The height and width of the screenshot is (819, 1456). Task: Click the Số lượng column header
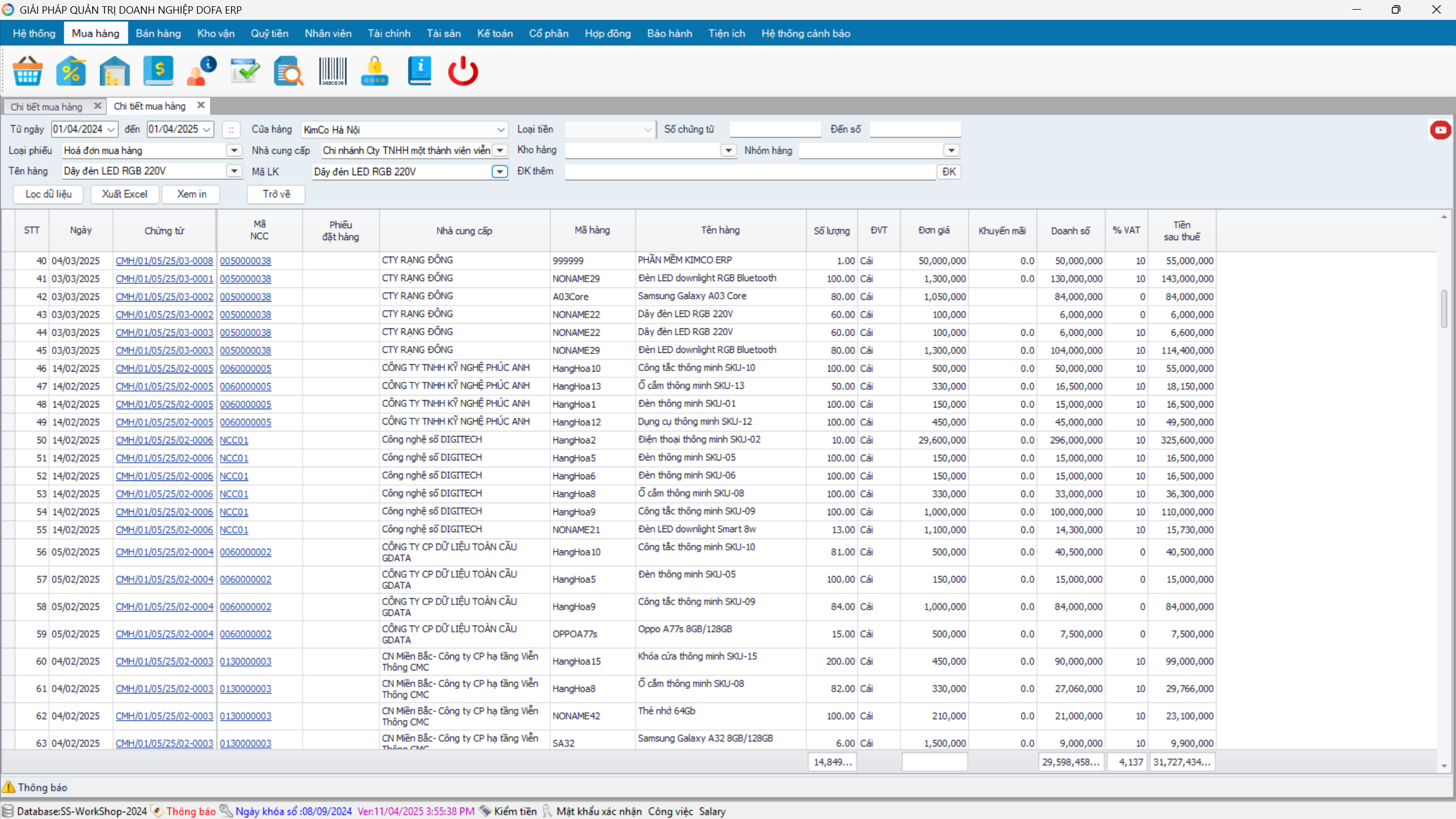[x=831, y=231]
